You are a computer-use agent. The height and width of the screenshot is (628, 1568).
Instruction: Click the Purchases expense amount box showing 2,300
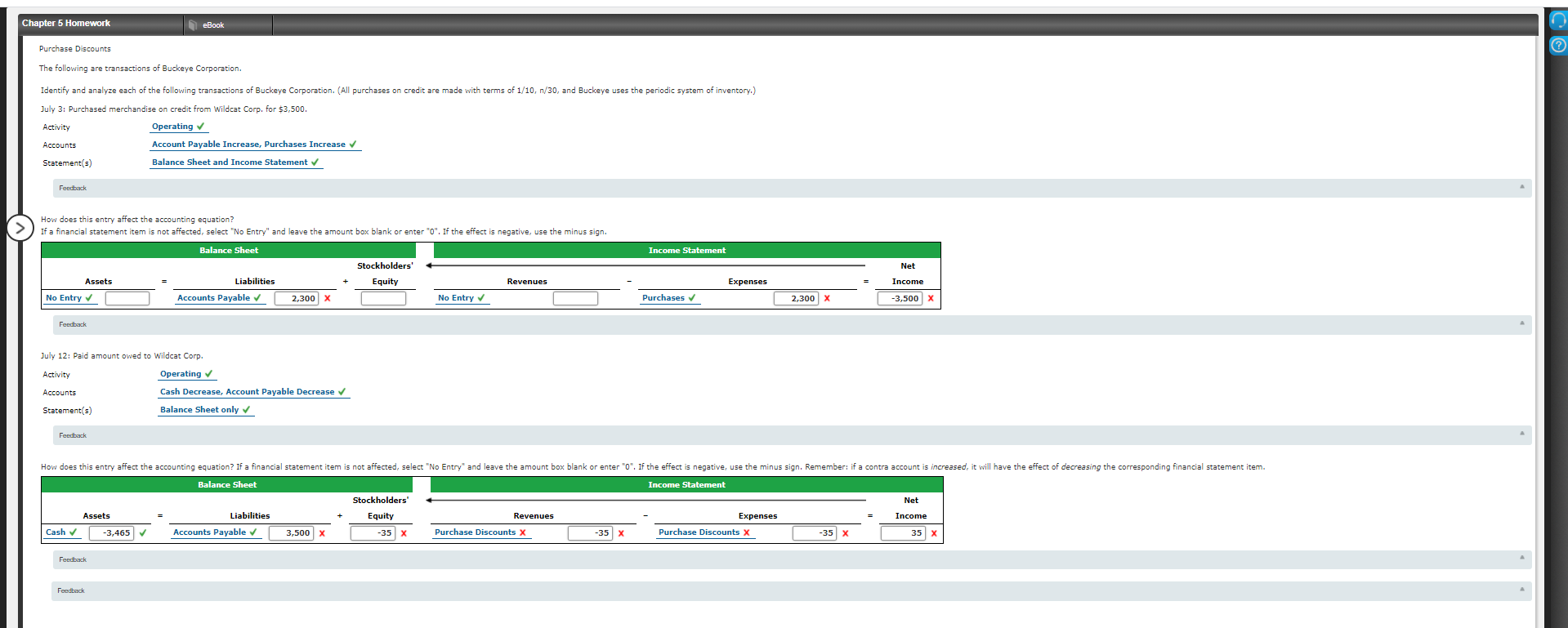(x=796, y=298)
